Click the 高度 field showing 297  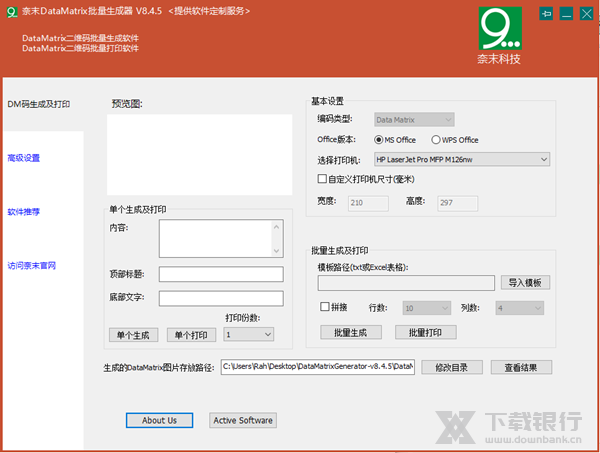coord(458,203)
